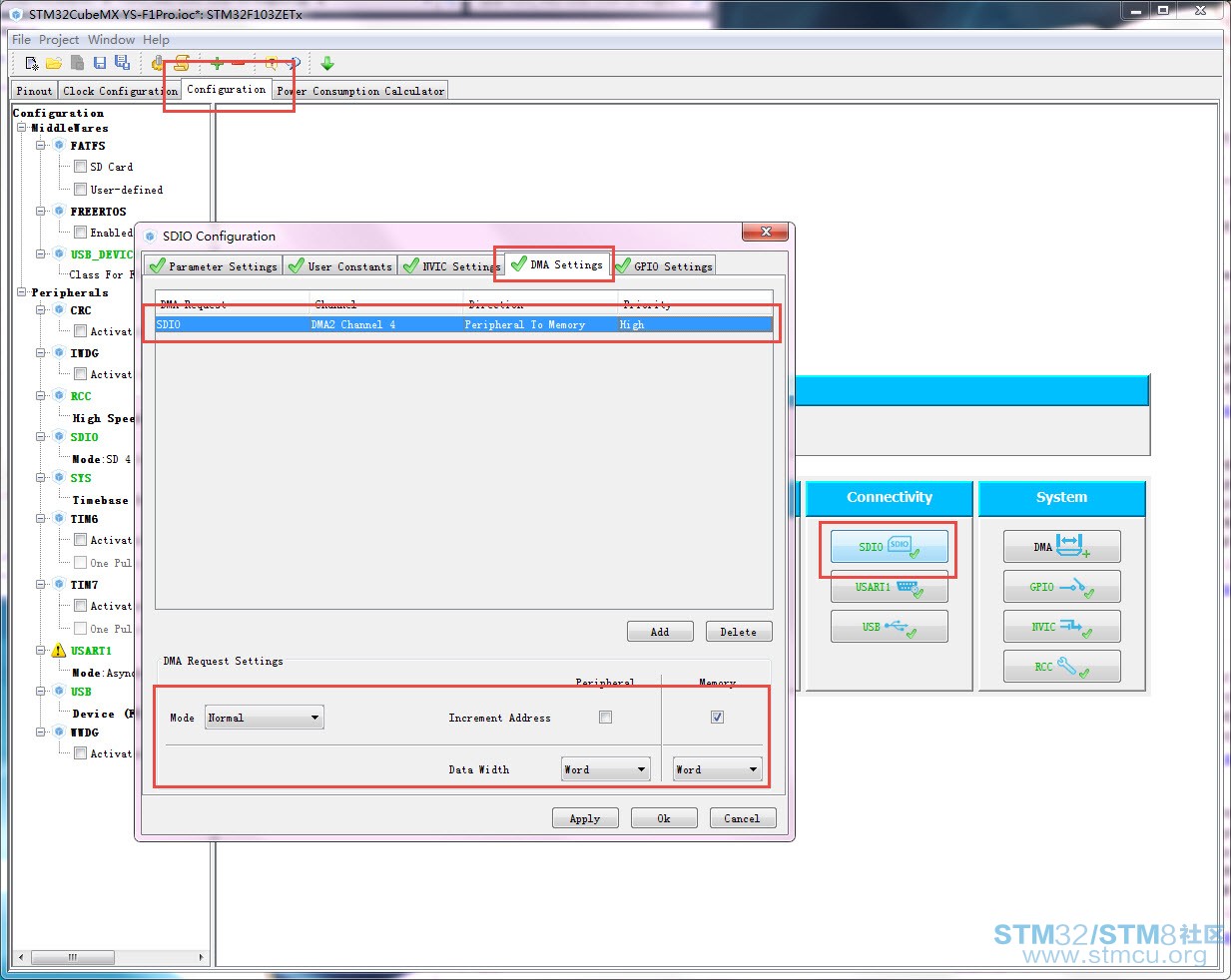Open the Parameter Settings tab

point(214,266)
